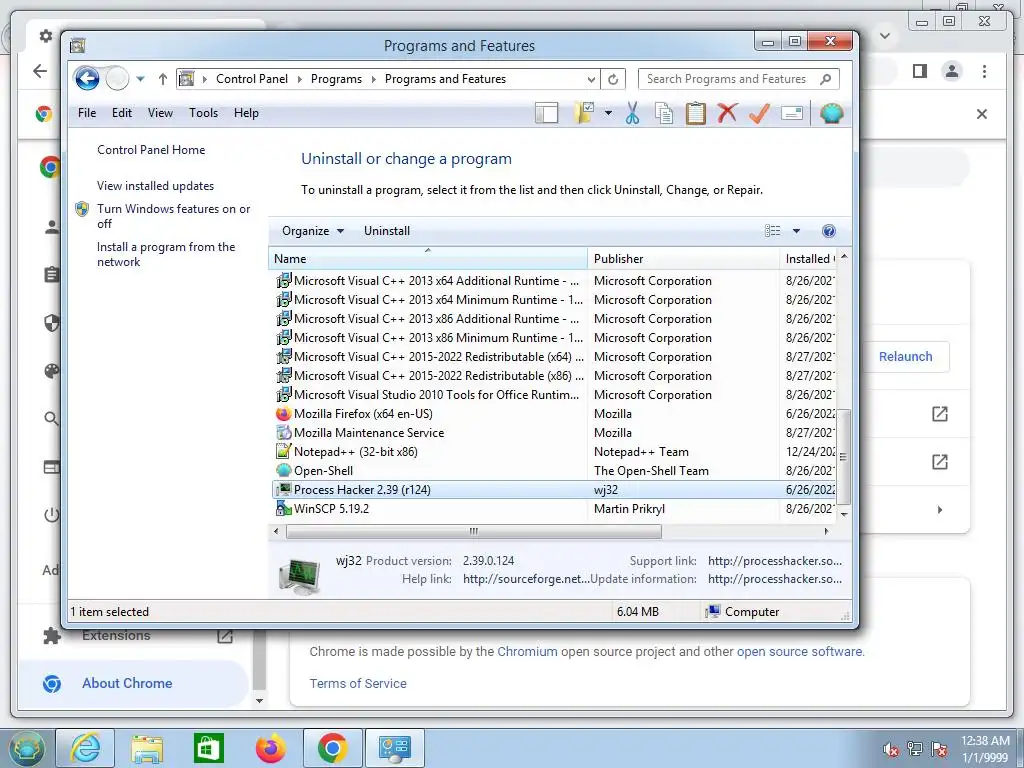Image resolution: width=1024 pixels, height=768 pixels.
Task: Click the orange checkmark Properties icon
Action: click(759, 113)
